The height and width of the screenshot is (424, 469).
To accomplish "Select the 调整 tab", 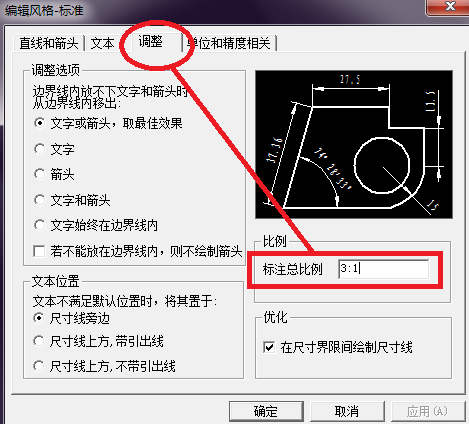I will pos(151,41).
